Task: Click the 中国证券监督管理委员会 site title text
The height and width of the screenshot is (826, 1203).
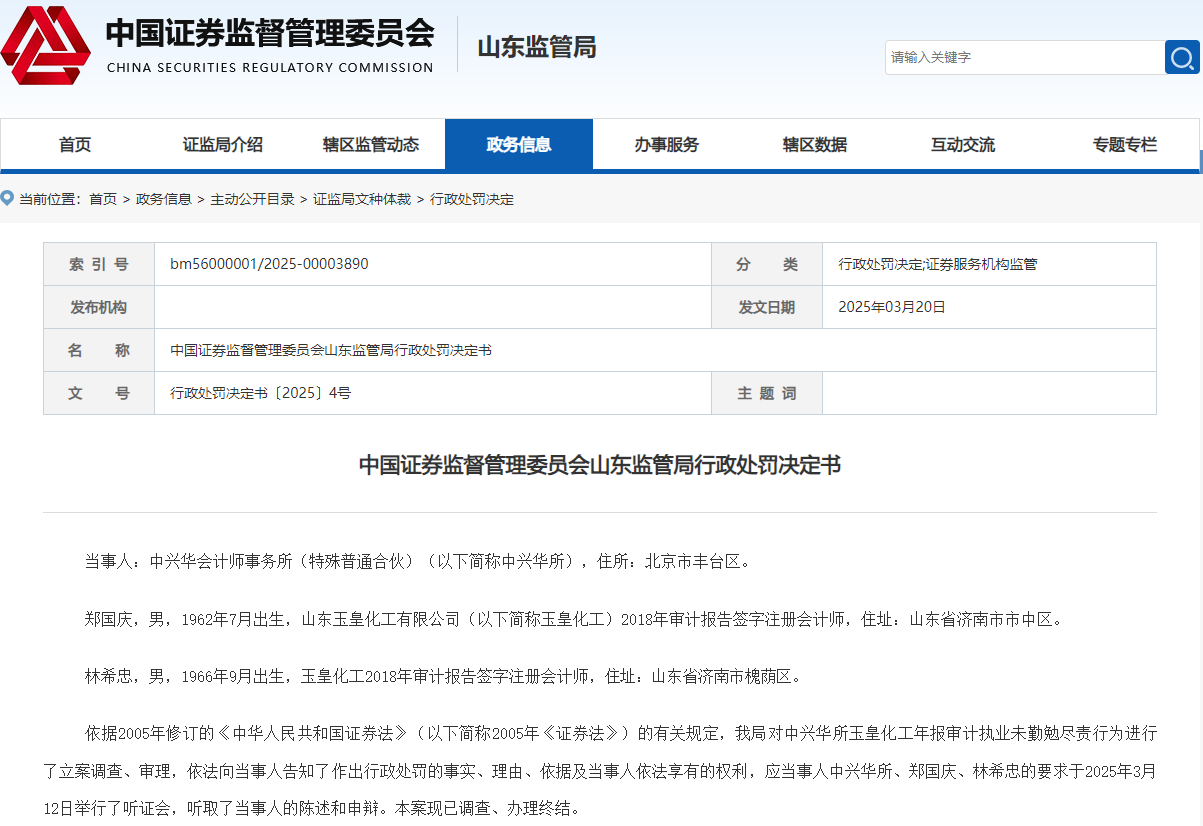Action: (270, 33)
